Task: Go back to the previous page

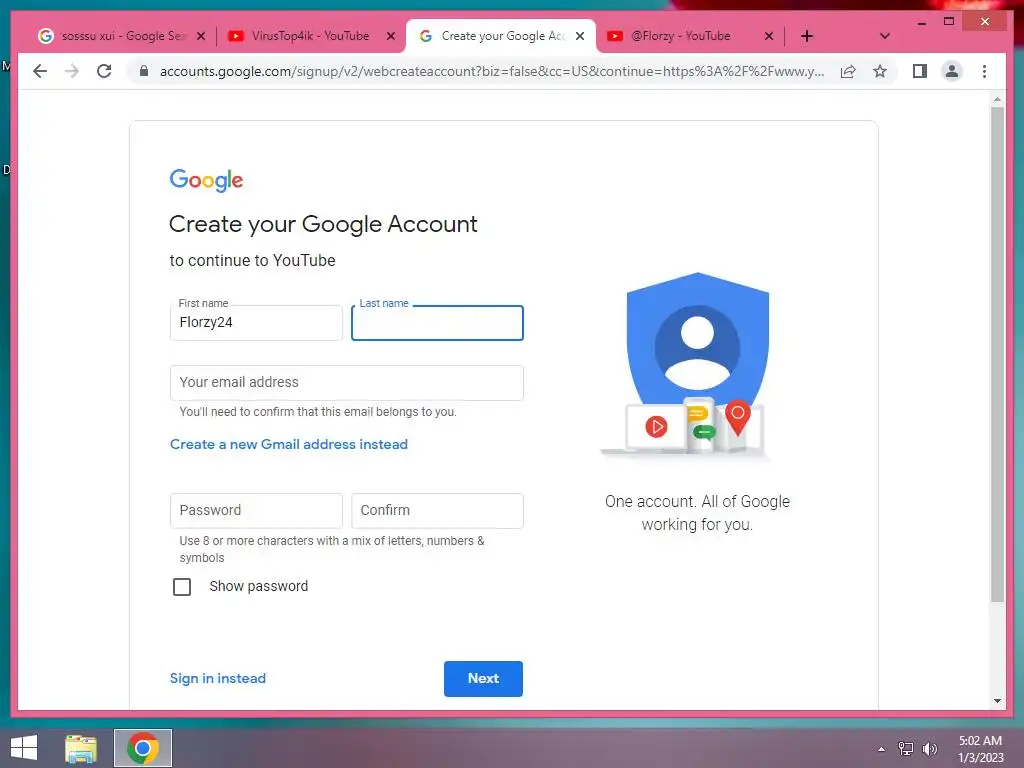Action: coord(40,71)
